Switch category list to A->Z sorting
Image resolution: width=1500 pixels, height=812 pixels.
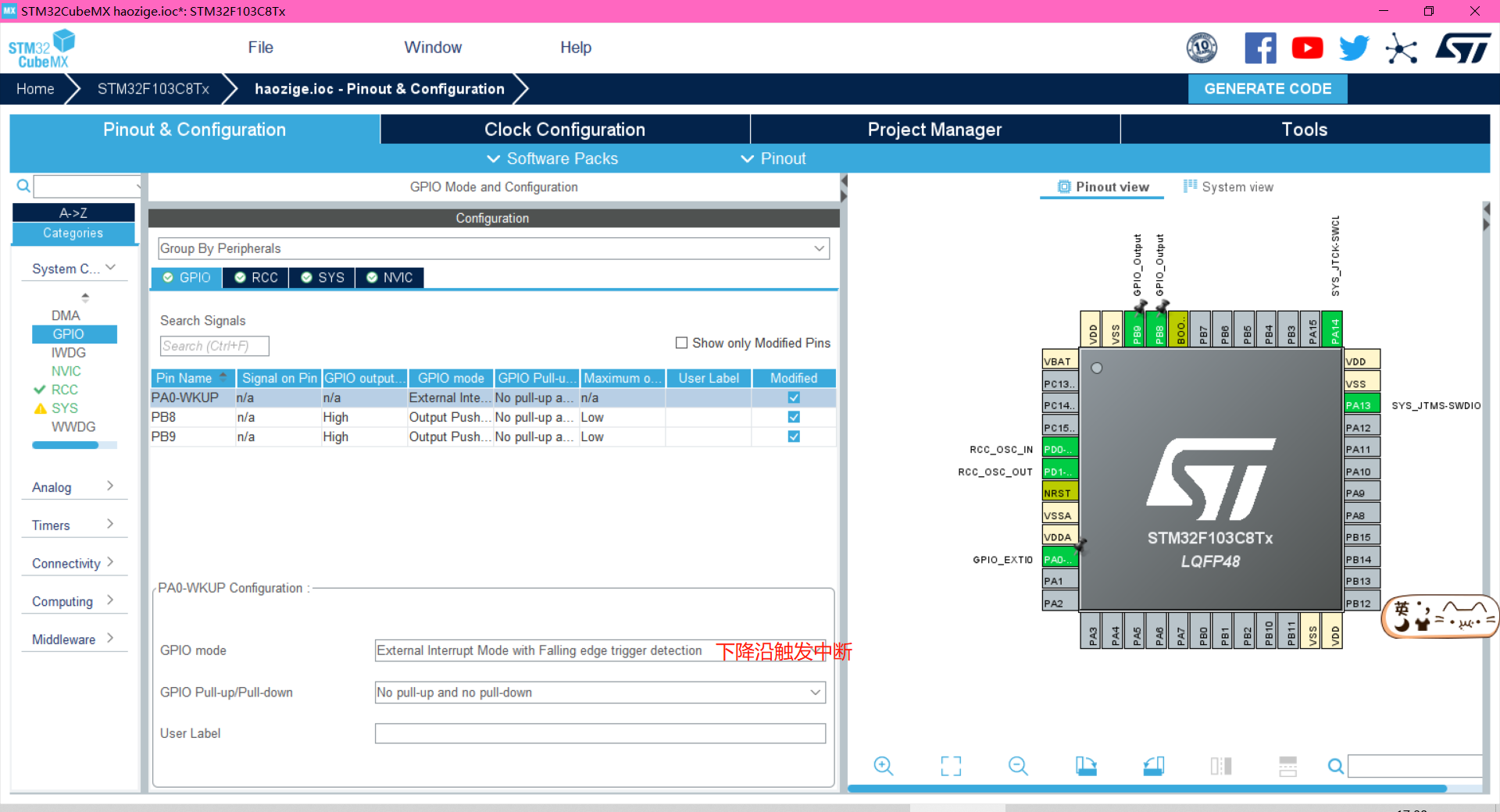(x=73, y=212)
